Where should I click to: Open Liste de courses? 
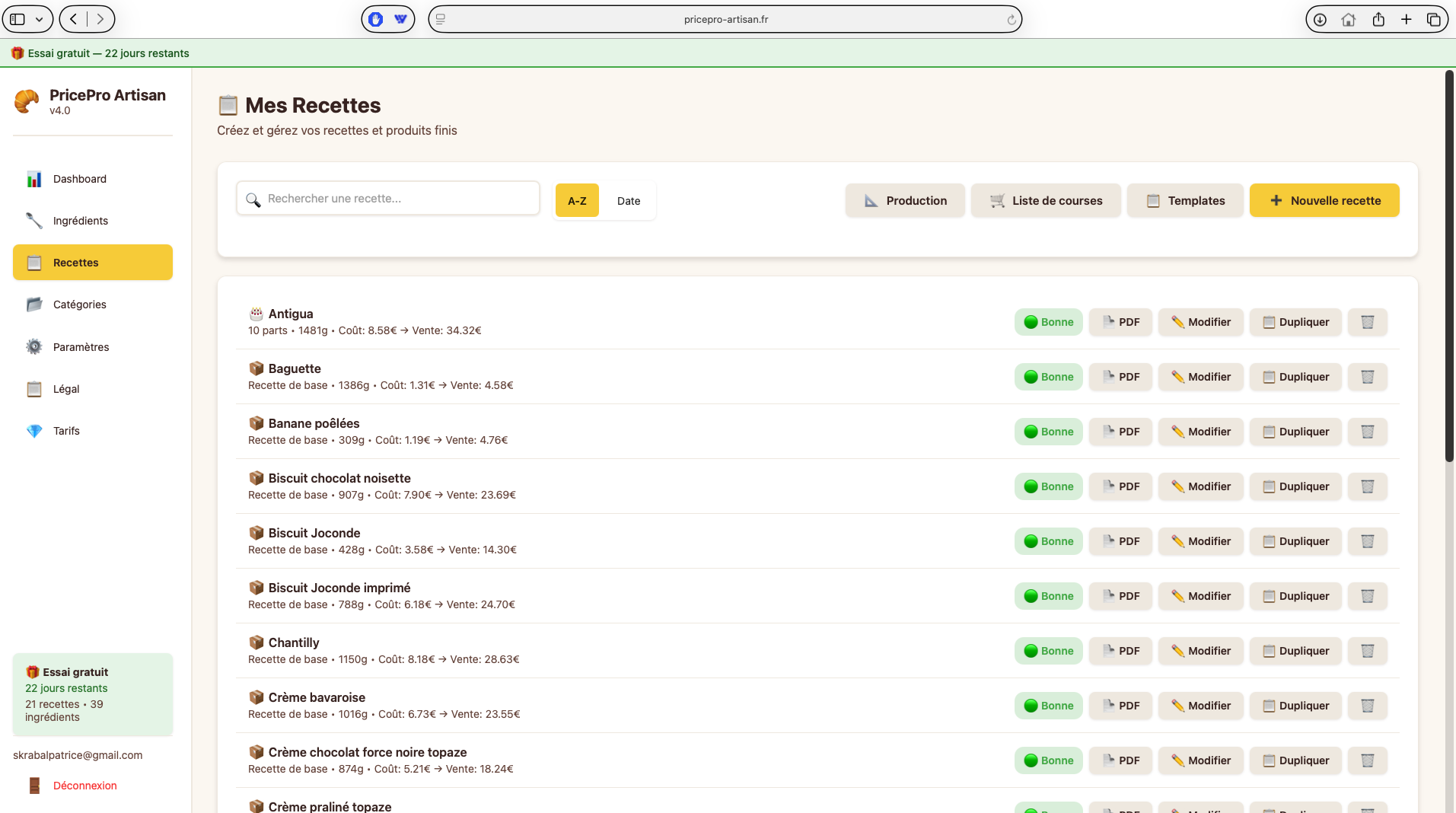pyautogui.click(x=1046, y=201)
